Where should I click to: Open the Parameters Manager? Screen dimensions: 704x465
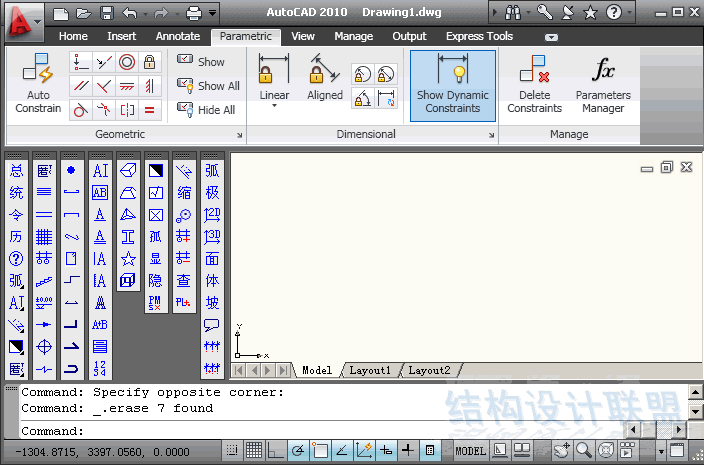point(603,83)
